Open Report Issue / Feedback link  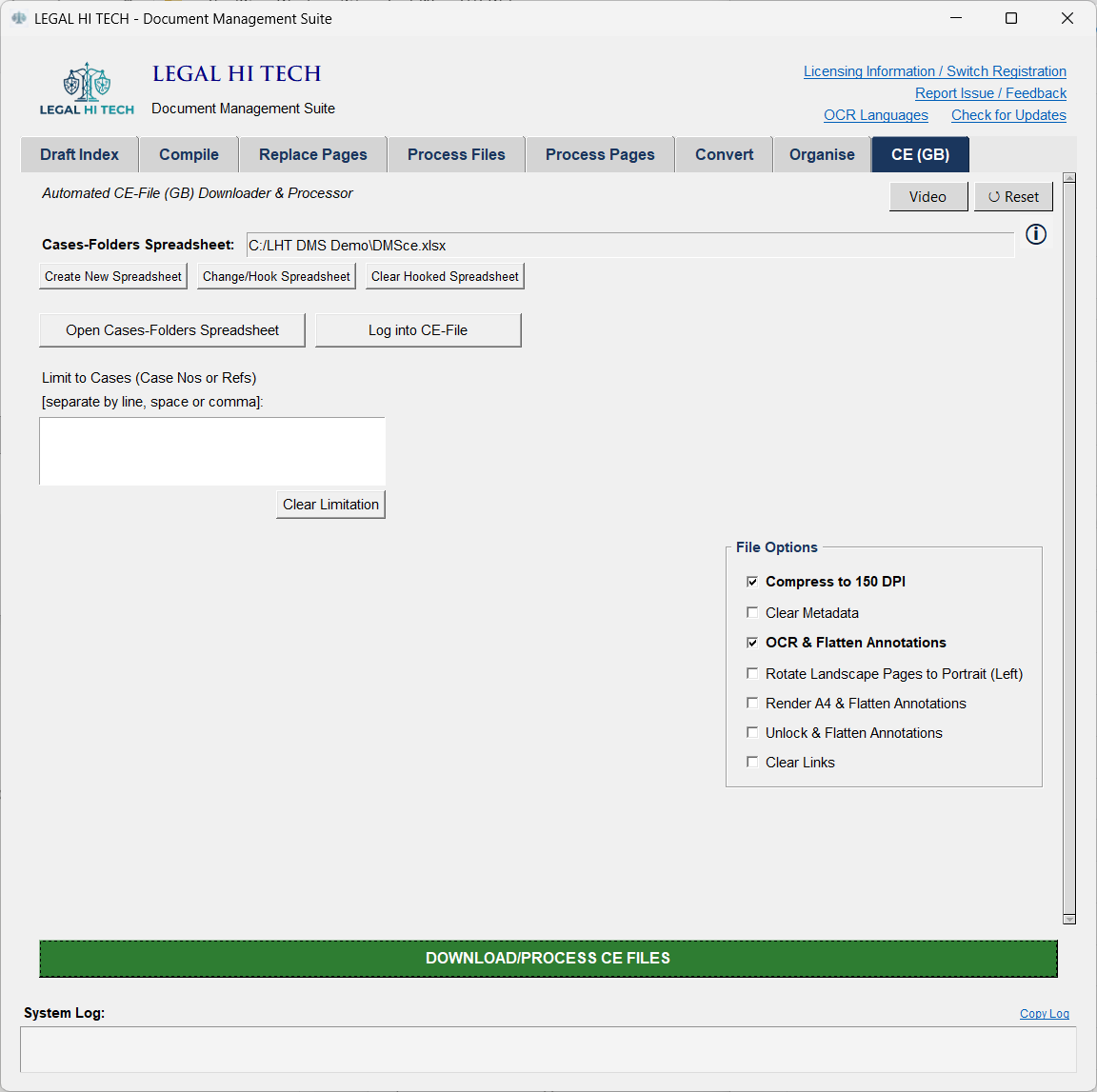pos(990,93)
